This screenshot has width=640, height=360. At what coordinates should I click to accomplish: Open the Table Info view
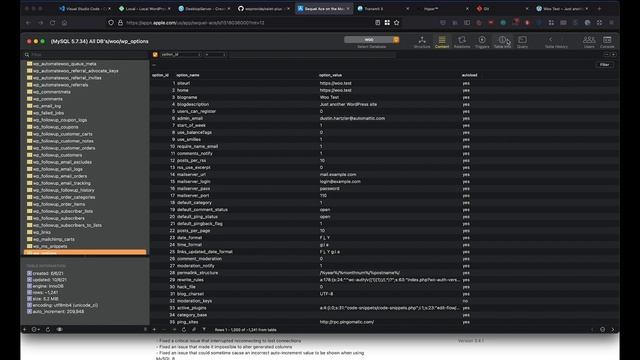(502, 41)
